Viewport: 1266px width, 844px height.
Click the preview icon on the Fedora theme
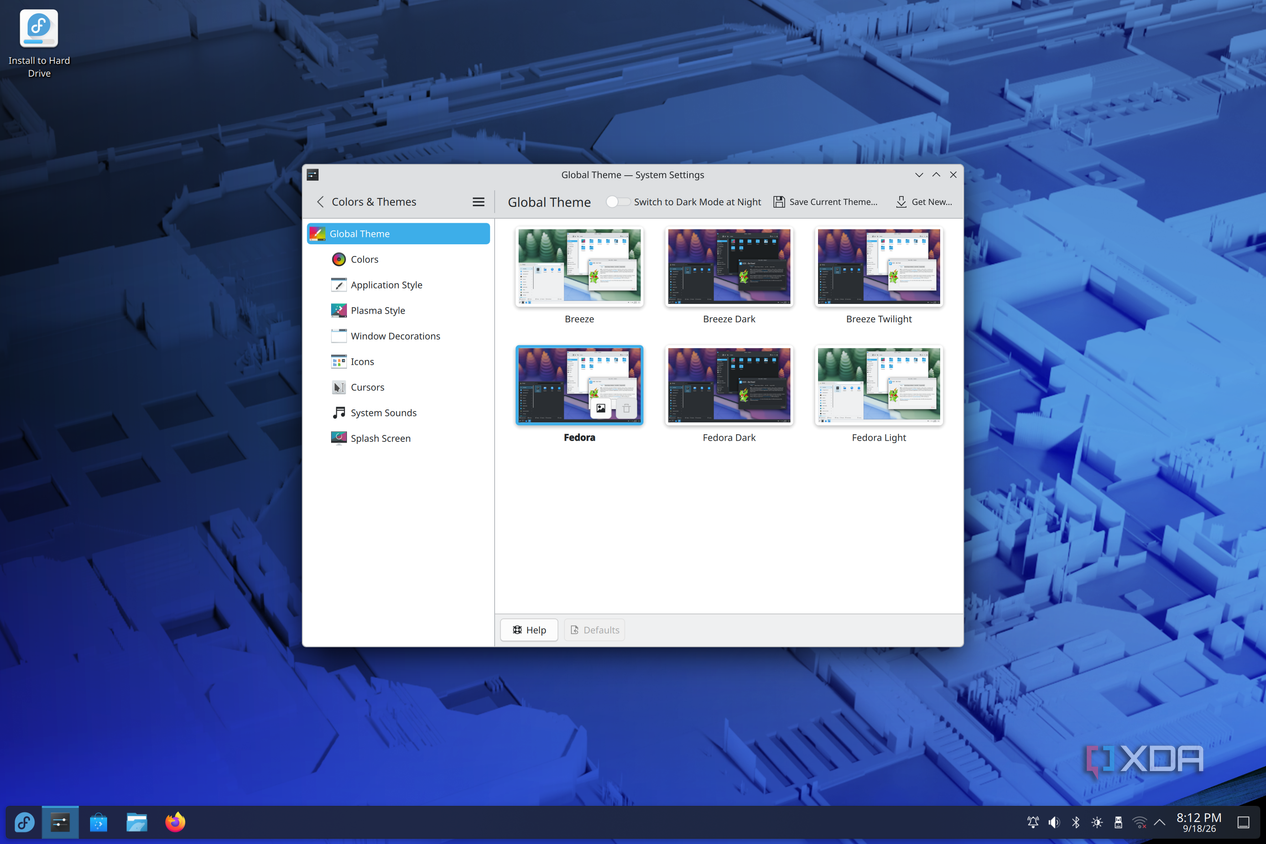tap(601, 408)
